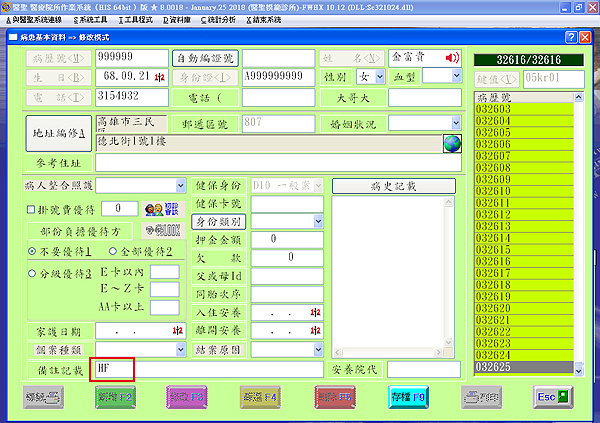
Task: Expand the 病人整合照護 dropdown
Action: coord(180,185)
